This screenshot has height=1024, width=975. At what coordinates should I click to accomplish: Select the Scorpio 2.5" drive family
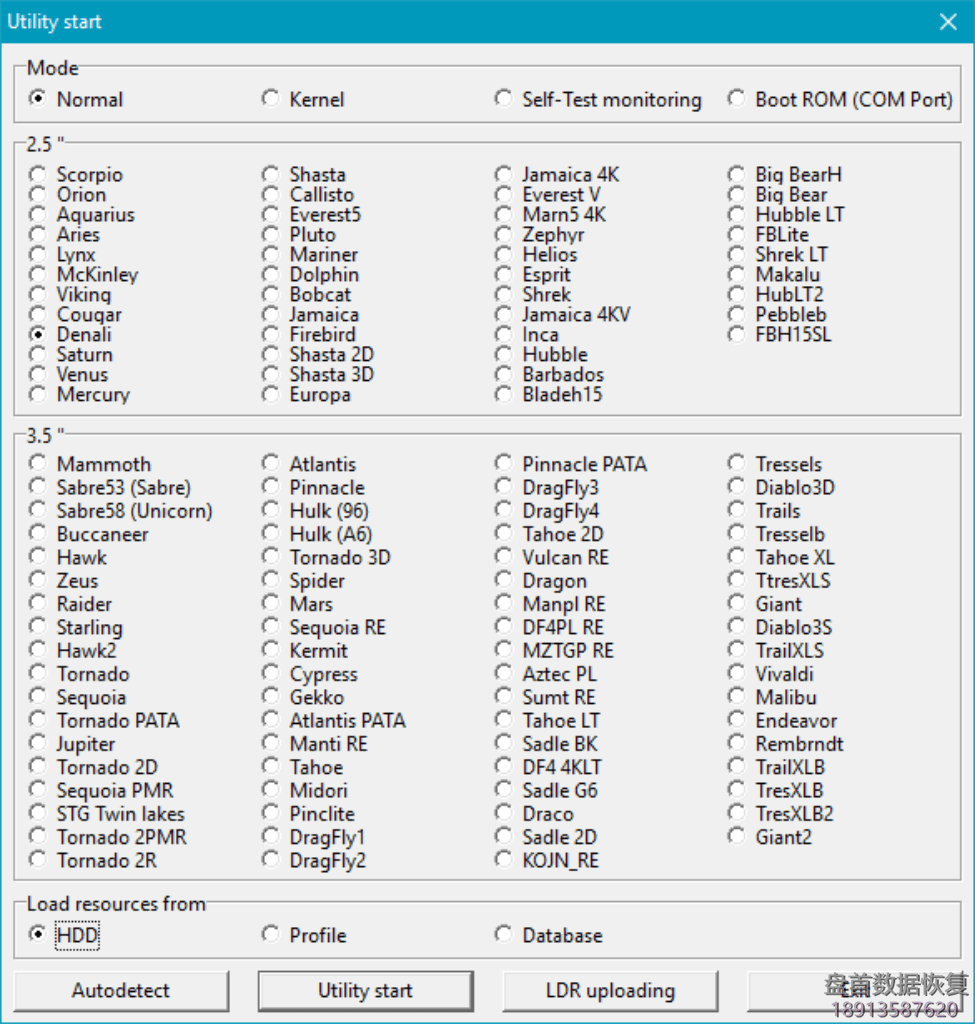[38, 174]
